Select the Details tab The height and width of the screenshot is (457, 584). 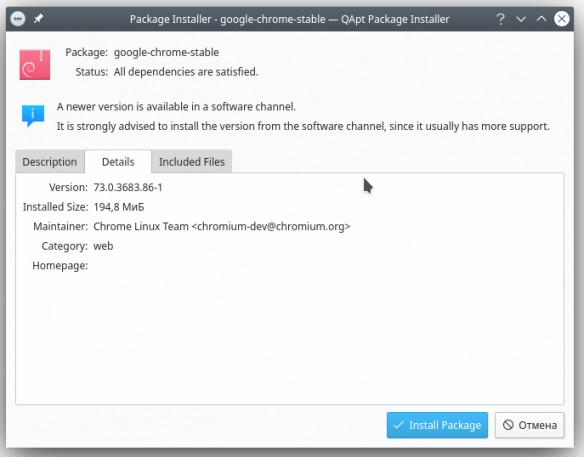click(118, 162)
